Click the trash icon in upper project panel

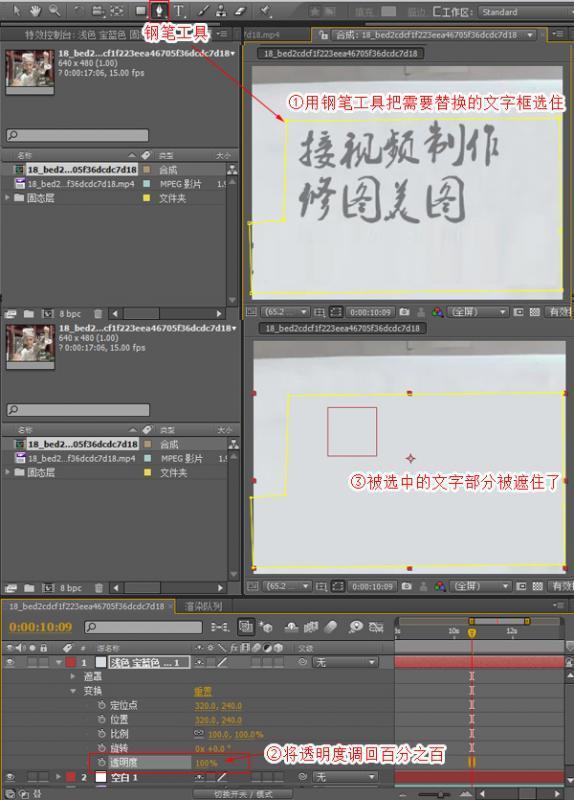coord(98,314)
